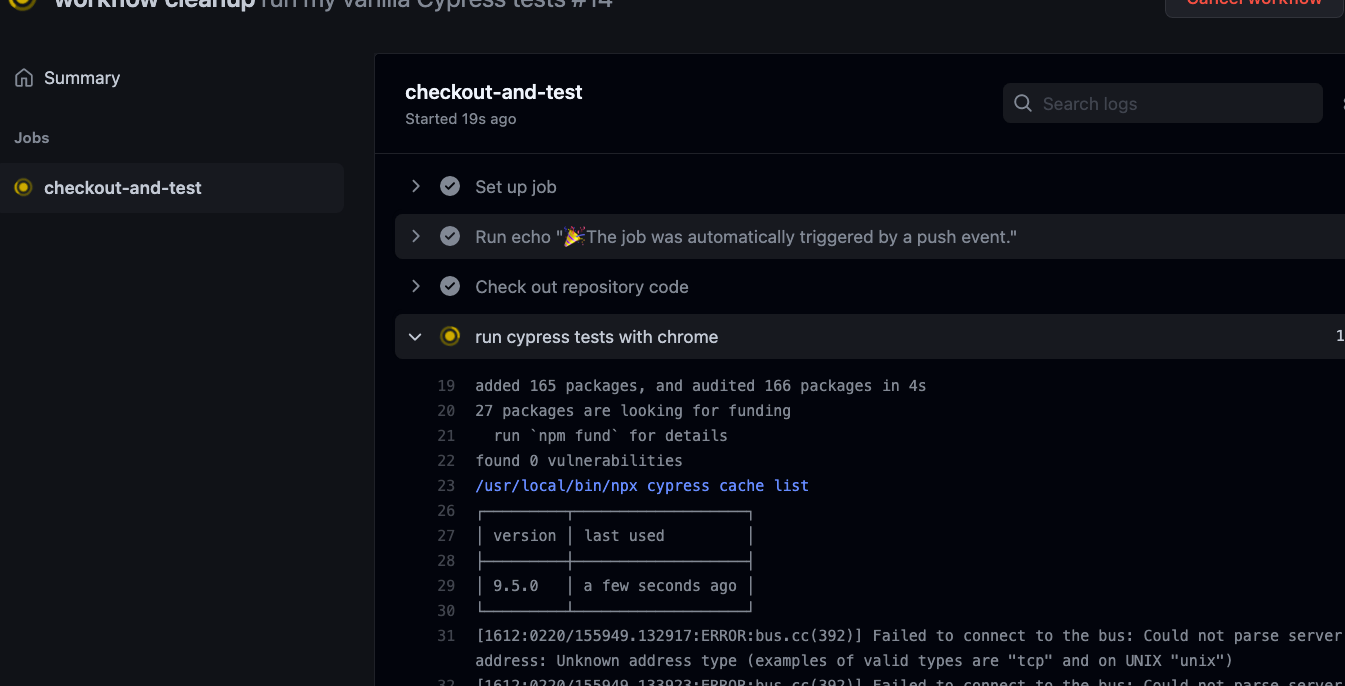This screenshot has height=686, width=1345.
Task: Click the Set up job success checkmark icon
Action: coord(450,187)
